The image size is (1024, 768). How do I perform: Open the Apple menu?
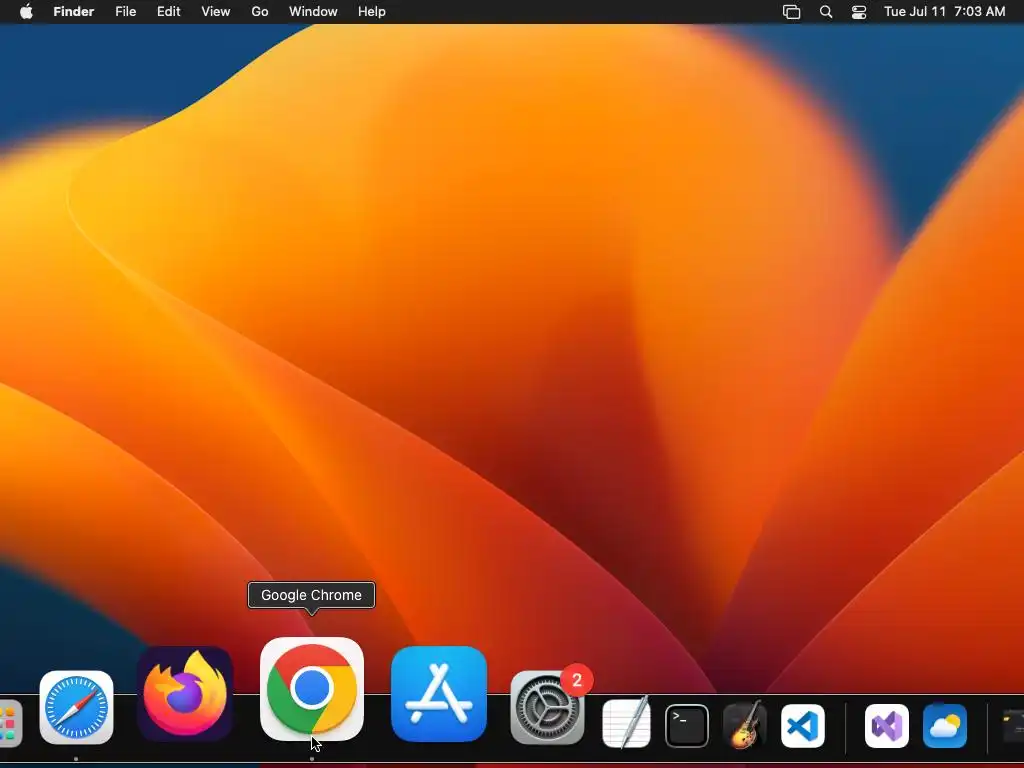[x=26, y=12]
